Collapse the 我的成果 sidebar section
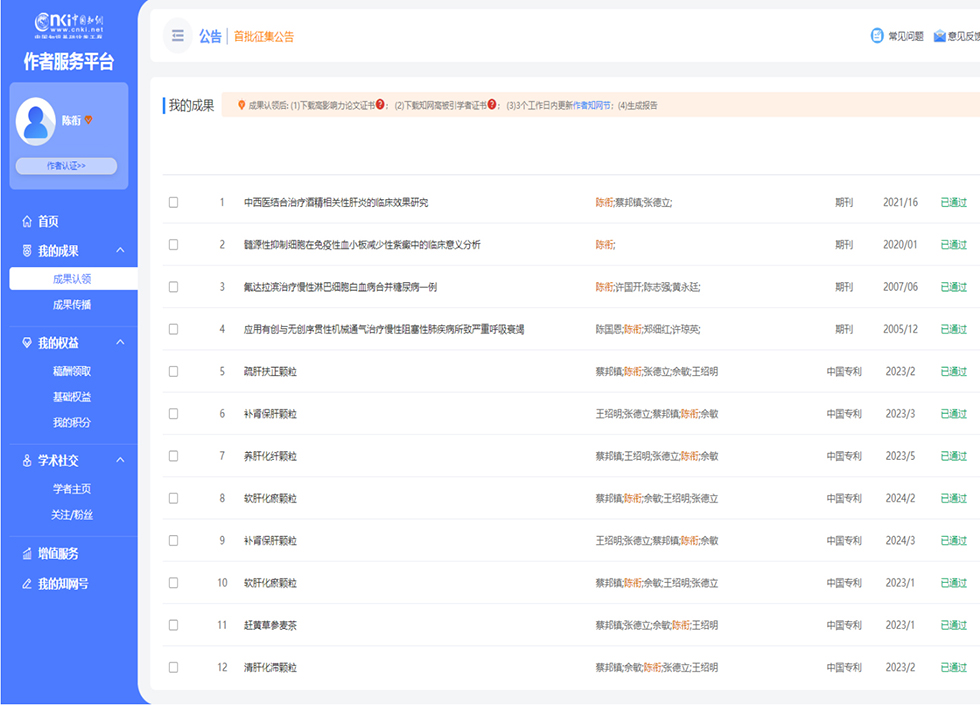 point(120,251)
